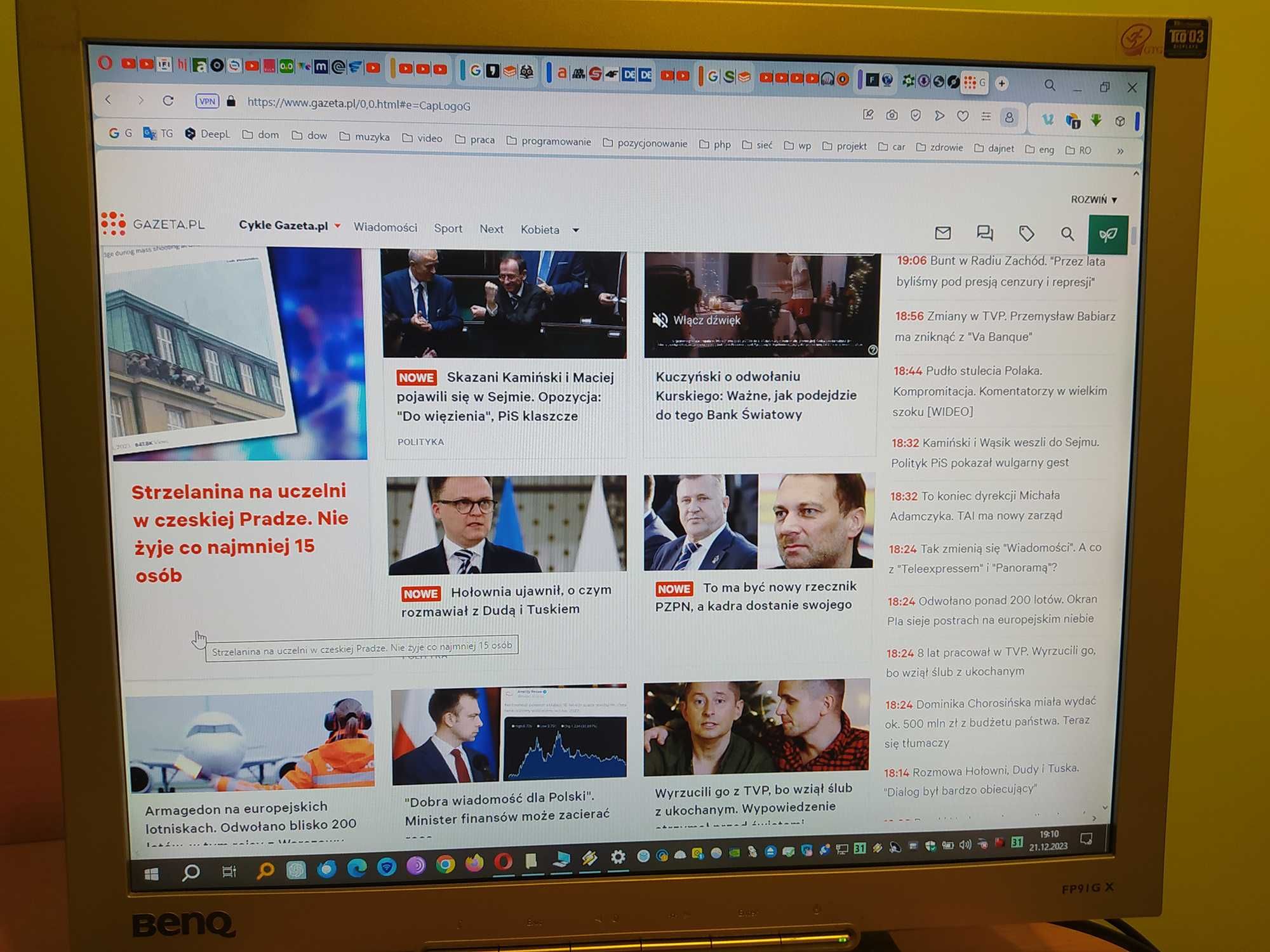Expand the 'muzyka' bookmarks folder
Image resolution: width=1270 pixels, height=952 pixels.
[364, 136]
